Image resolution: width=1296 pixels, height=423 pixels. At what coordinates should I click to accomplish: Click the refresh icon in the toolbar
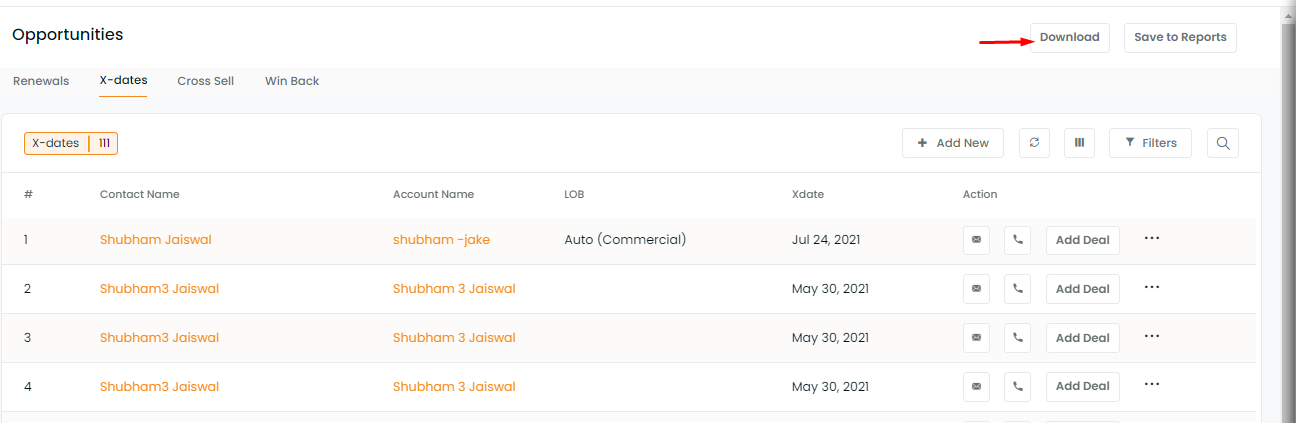pyautogui.click(x=1034, y=143)
